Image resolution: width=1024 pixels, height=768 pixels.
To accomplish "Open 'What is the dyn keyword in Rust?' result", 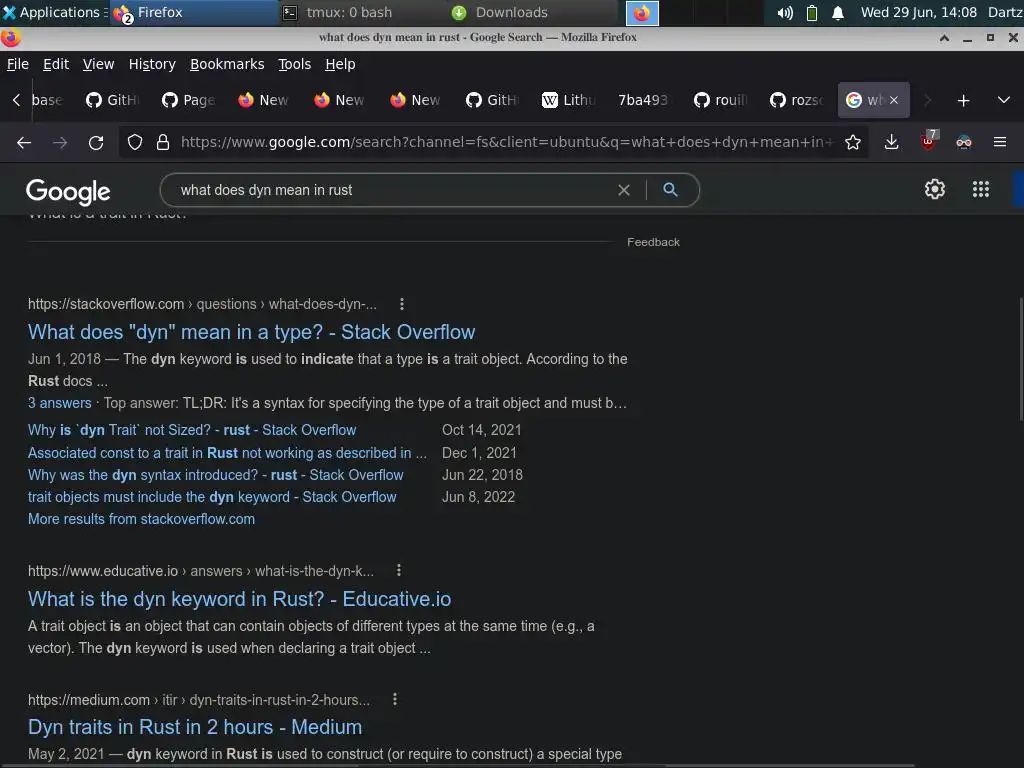I will click(x=240, y=599).
